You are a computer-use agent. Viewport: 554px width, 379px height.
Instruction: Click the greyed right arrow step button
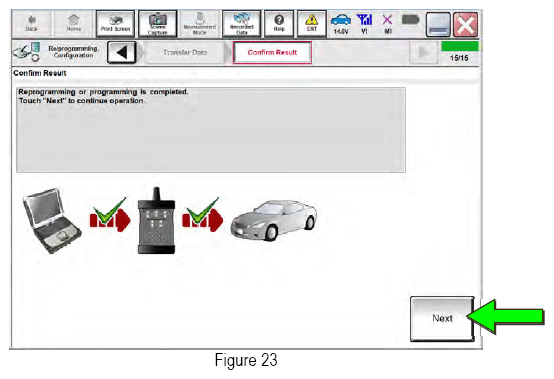click(423, 53)
